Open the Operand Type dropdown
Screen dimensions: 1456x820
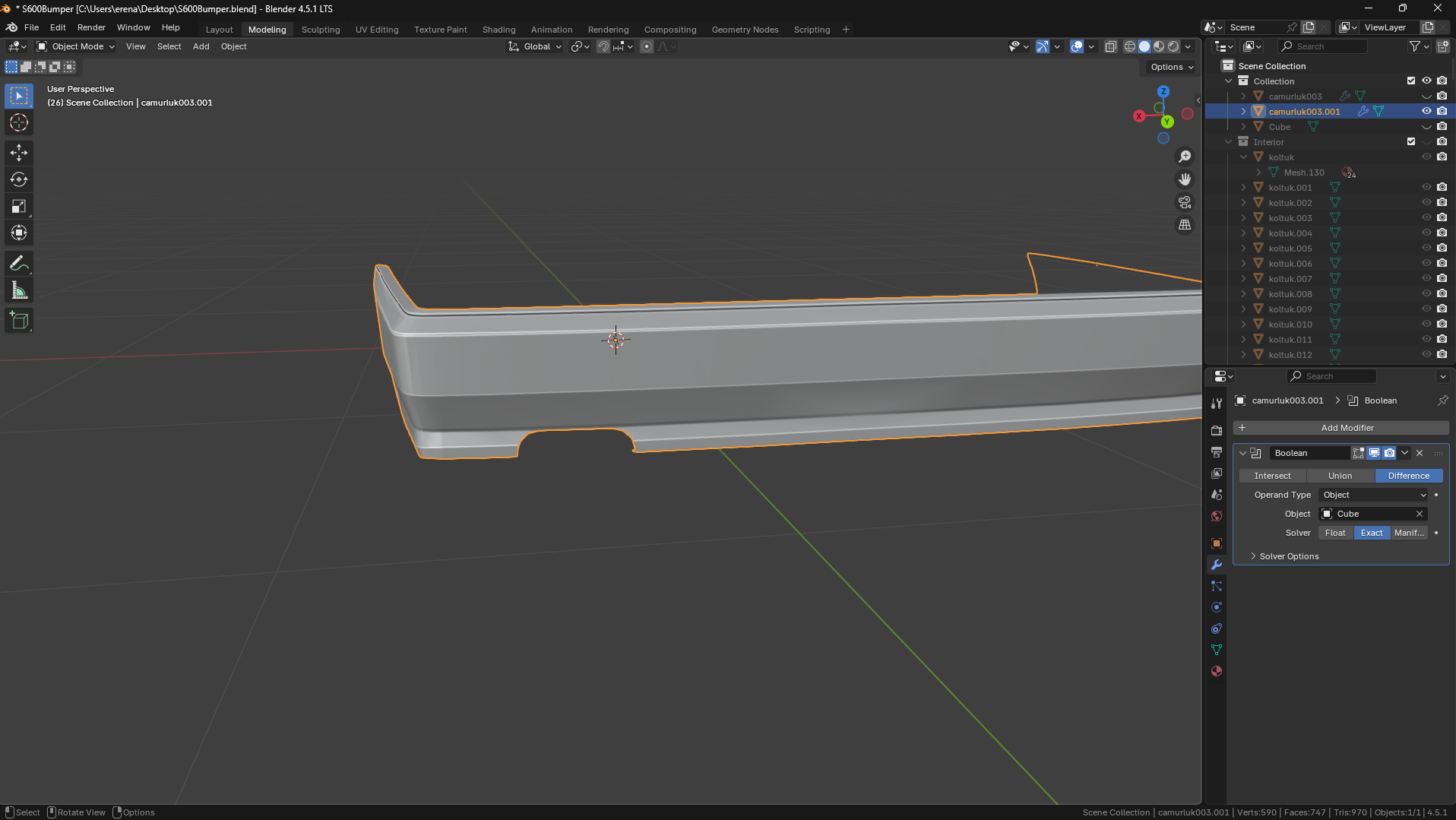[1374, 495]
